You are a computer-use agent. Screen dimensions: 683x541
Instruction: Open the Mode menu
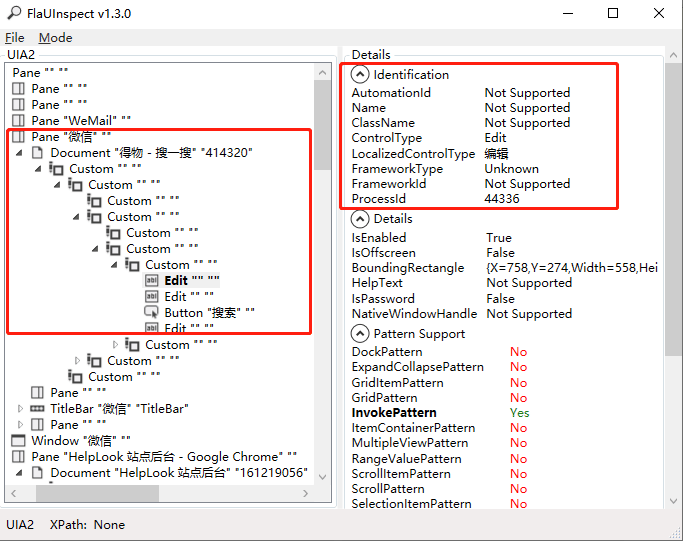[55, 38]
